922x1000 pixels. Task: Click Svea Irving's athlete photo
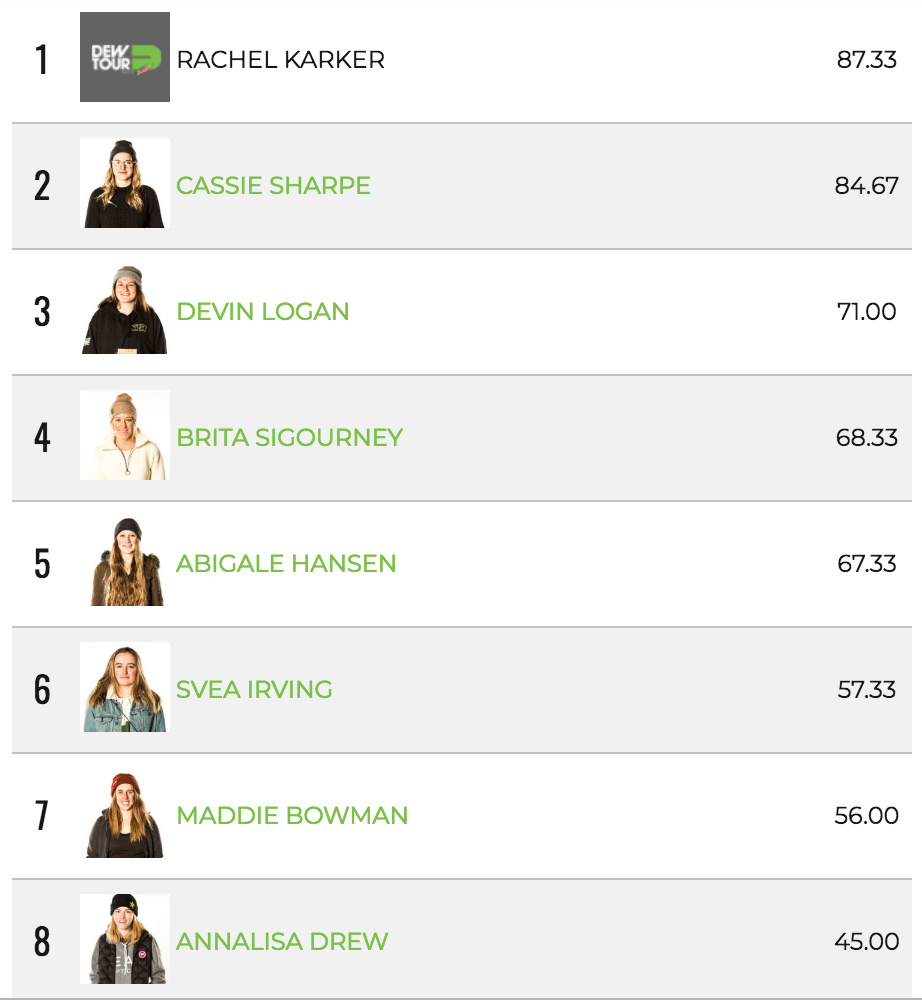[125, 688]
